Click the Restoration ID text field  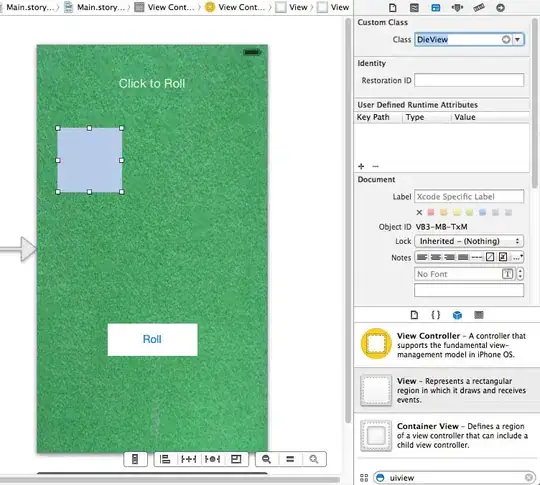point(469,80)
